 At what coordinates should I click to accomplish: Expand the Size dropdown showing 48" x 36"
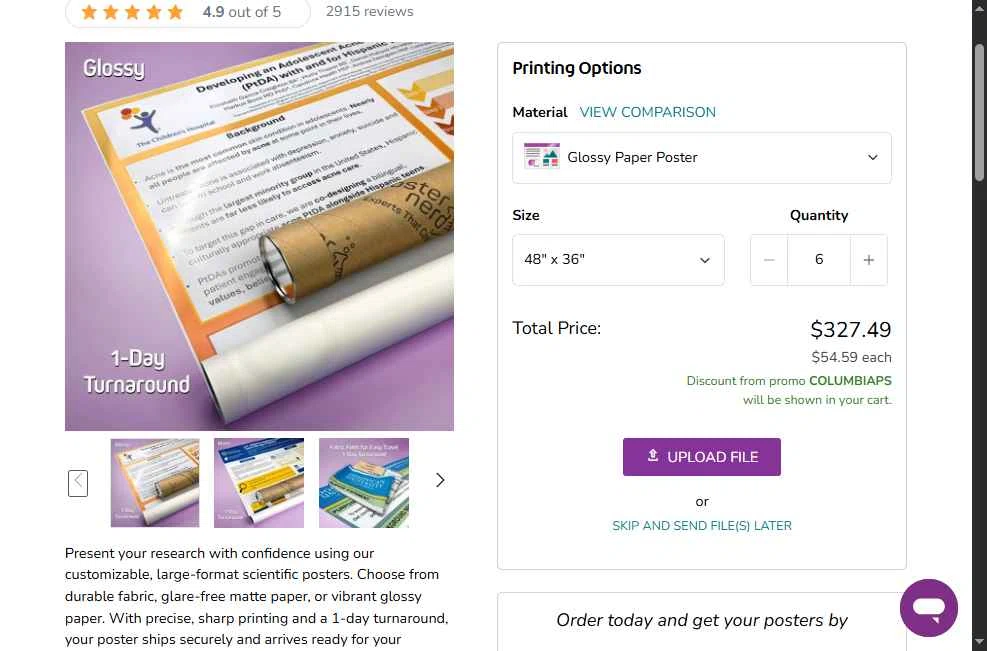[x=618, y=260]
